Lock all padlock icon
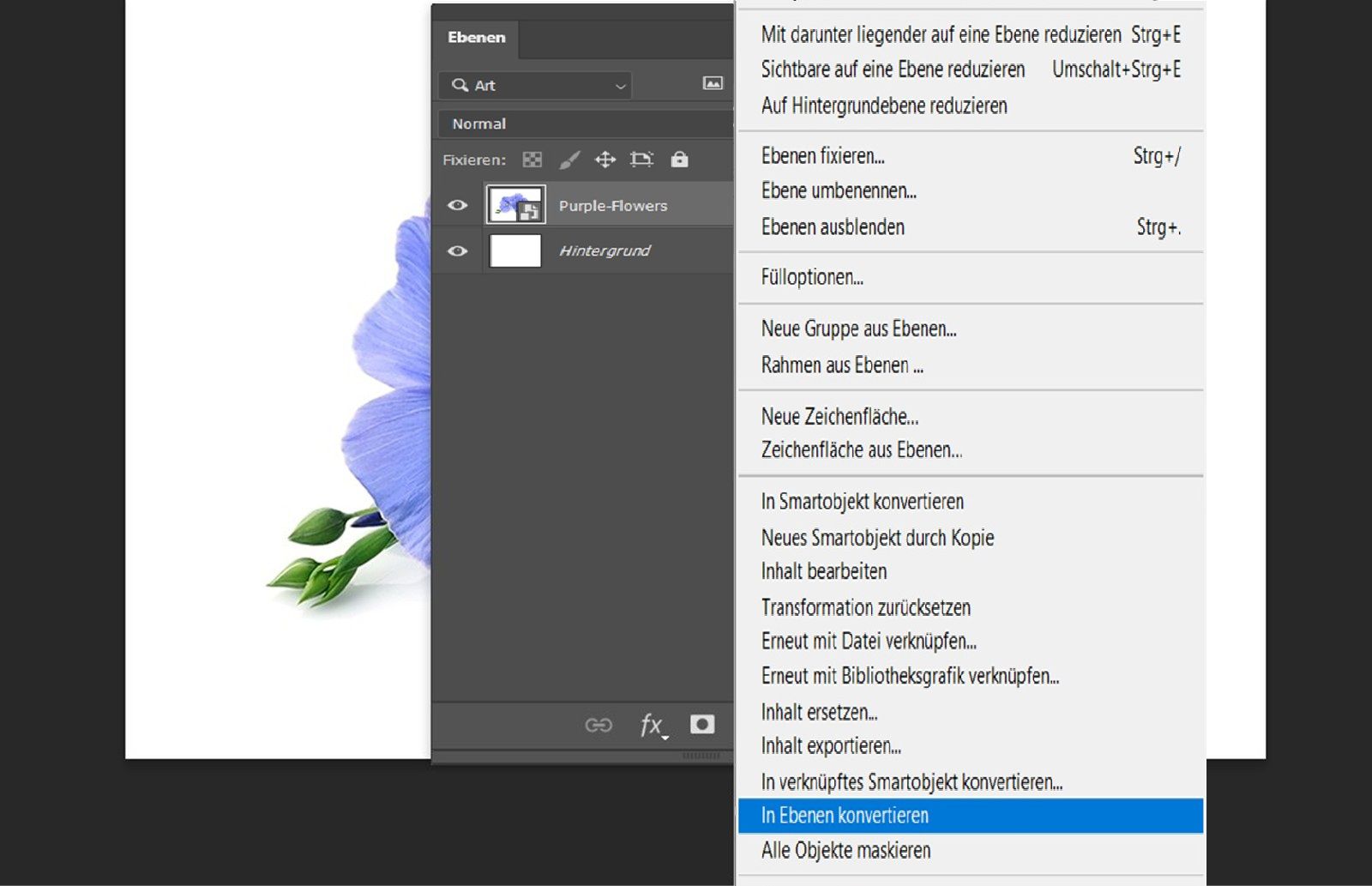1372x886 pixels. tap(679, 160)
